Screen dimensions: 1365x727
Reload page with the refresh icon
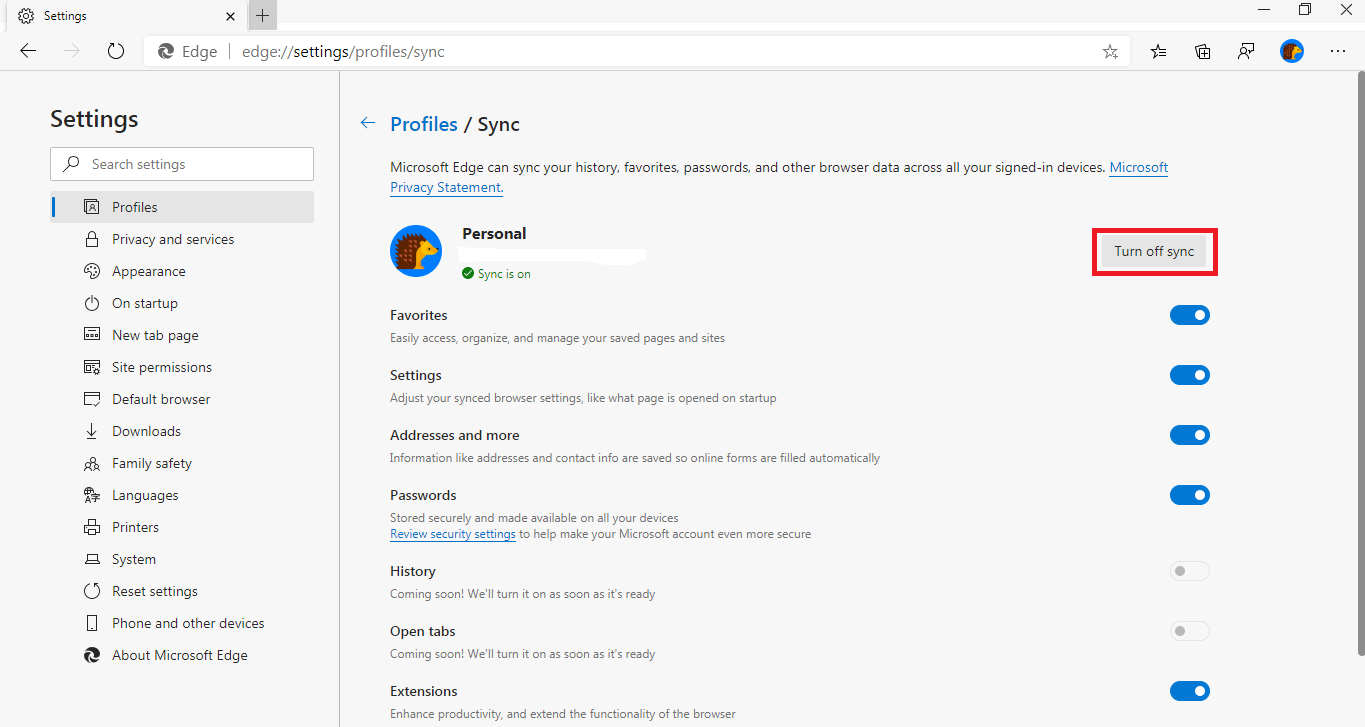click(x=116, y=51)
